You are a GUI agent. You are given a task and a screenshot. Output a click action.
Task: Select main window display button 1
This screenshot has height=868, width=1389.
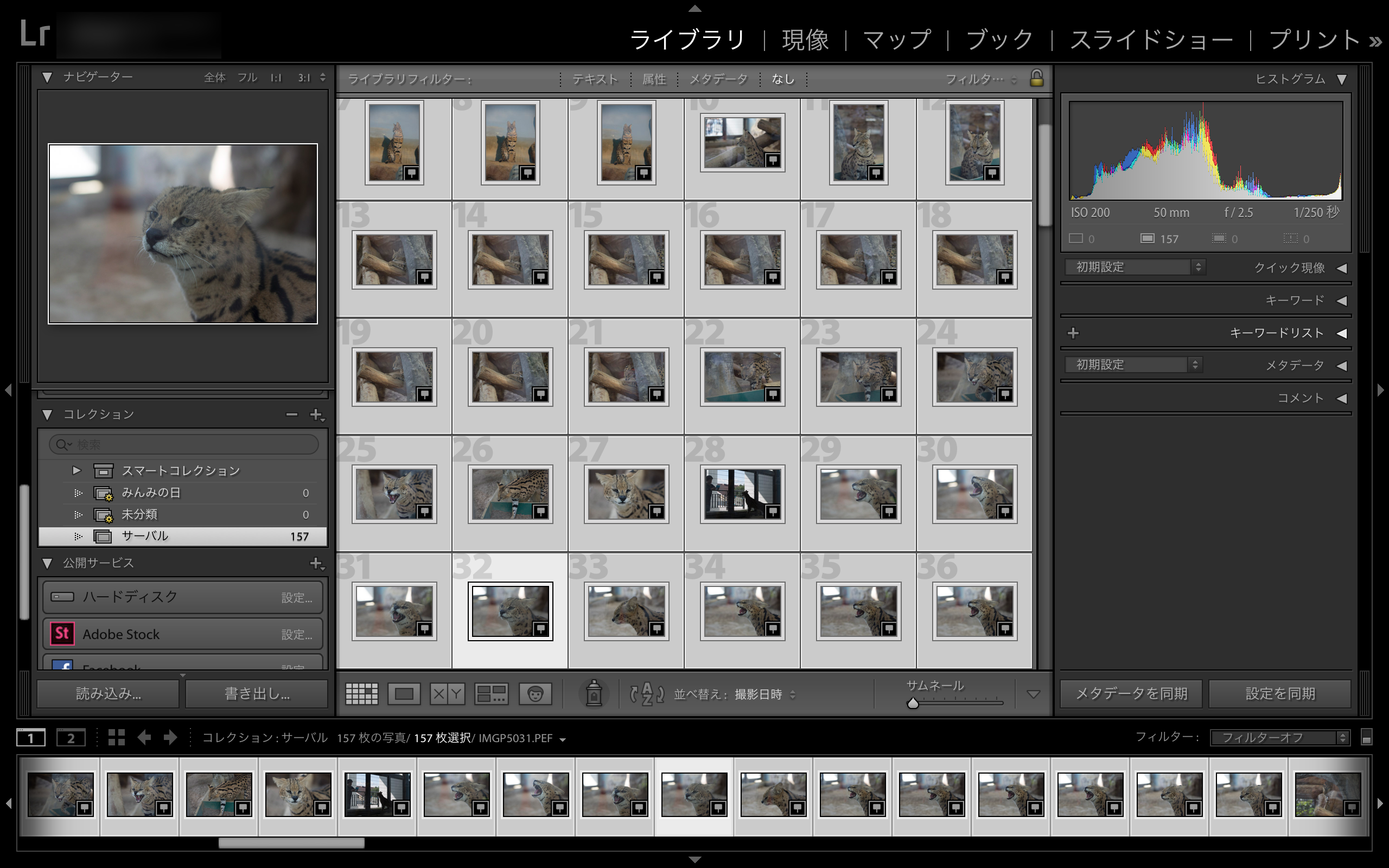31,738
